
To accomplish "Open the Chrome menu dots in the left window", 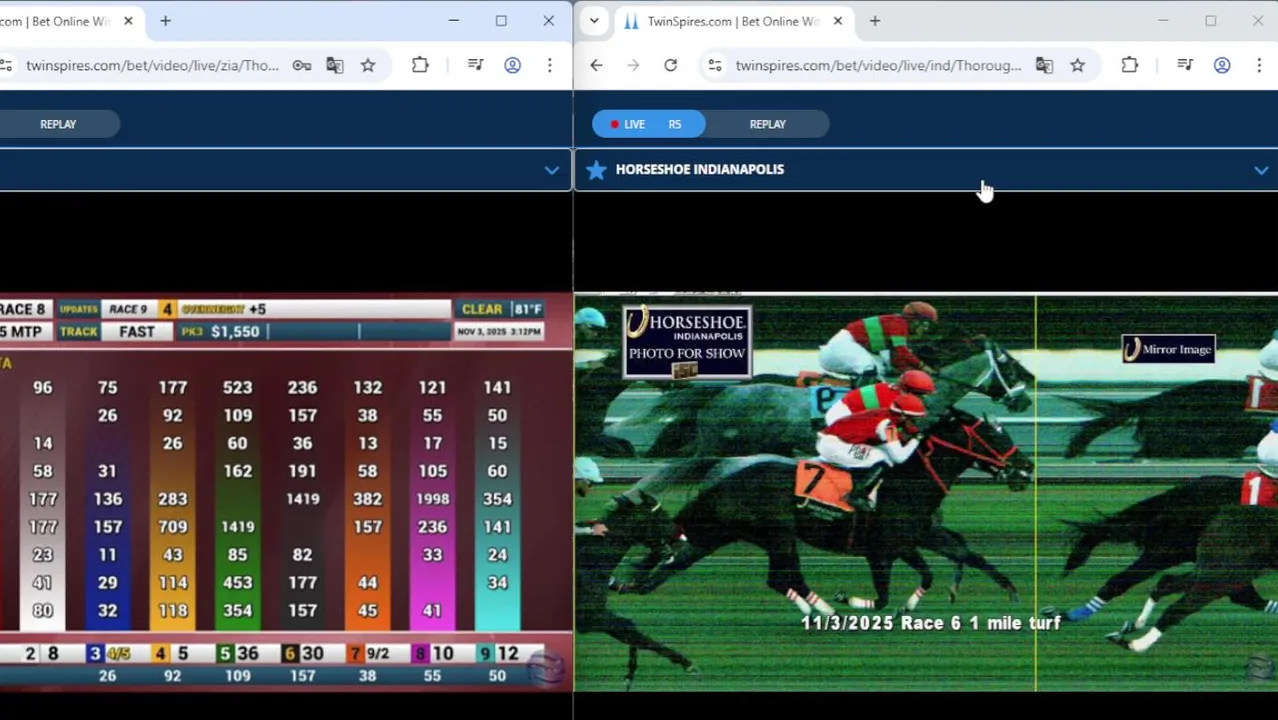I will (x=549, y=65).
